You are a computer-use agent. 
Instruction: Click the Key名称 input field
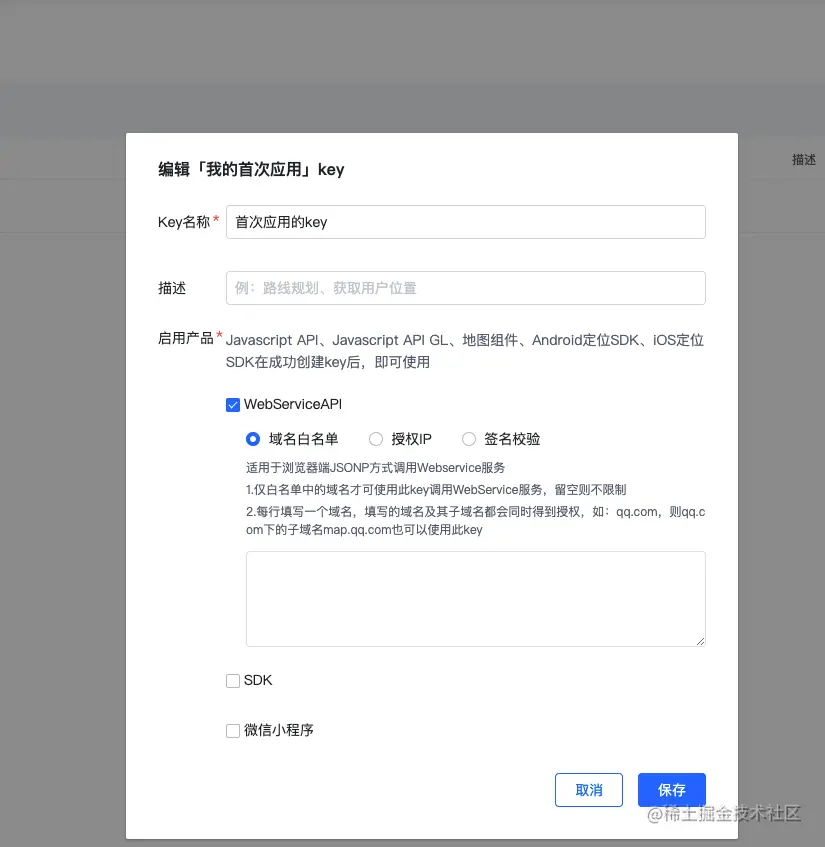[466, 222]
